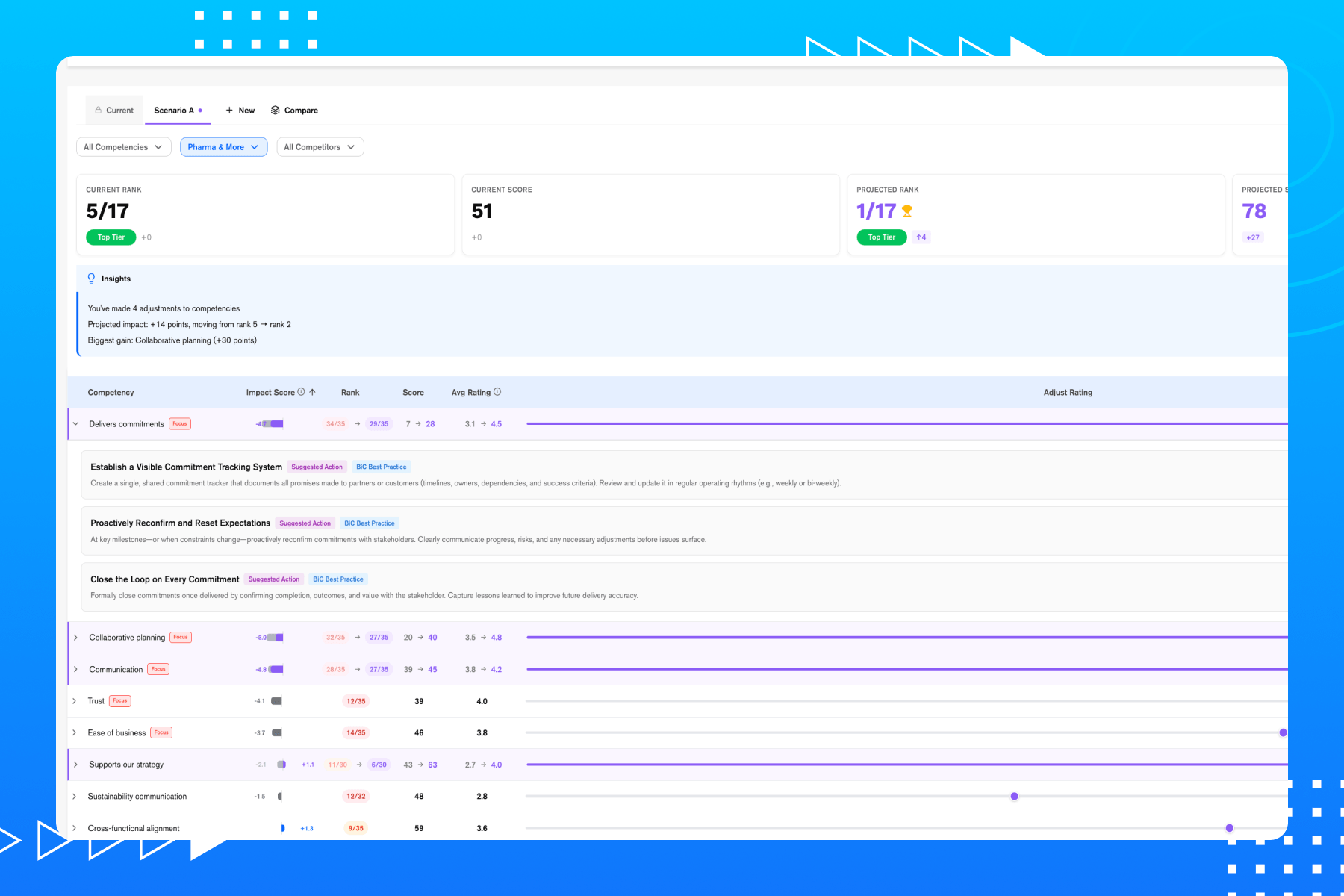Click the Insights lightbulb icon
The height and width of the screenshot is (896, 1344).
[91, 279]
